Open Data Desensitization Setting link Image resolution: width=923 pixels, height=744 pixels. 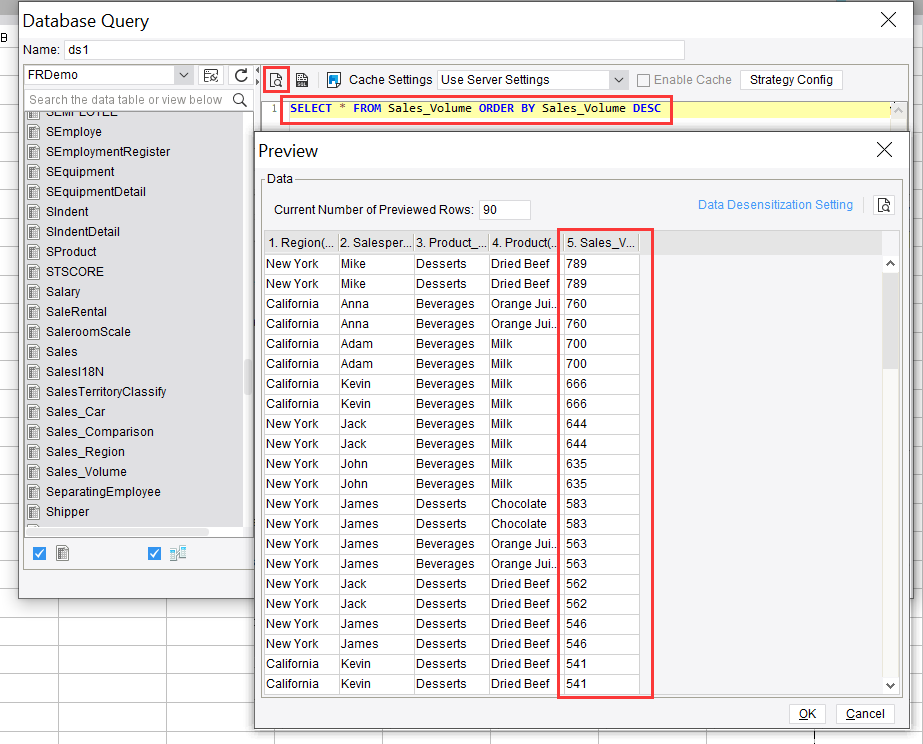coord(775,205)
